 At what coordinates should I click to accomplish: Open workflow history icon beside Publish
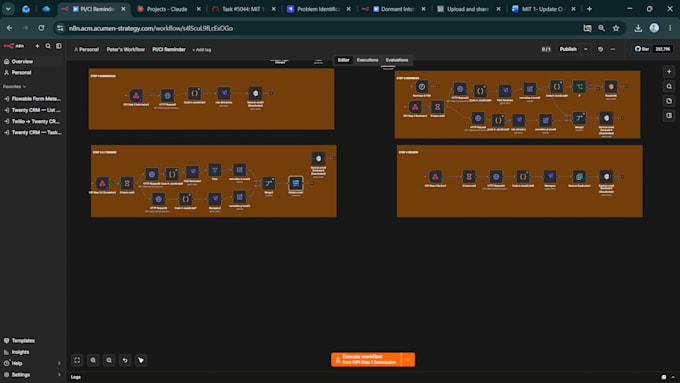pyautogui.click(x=600, y=49)
